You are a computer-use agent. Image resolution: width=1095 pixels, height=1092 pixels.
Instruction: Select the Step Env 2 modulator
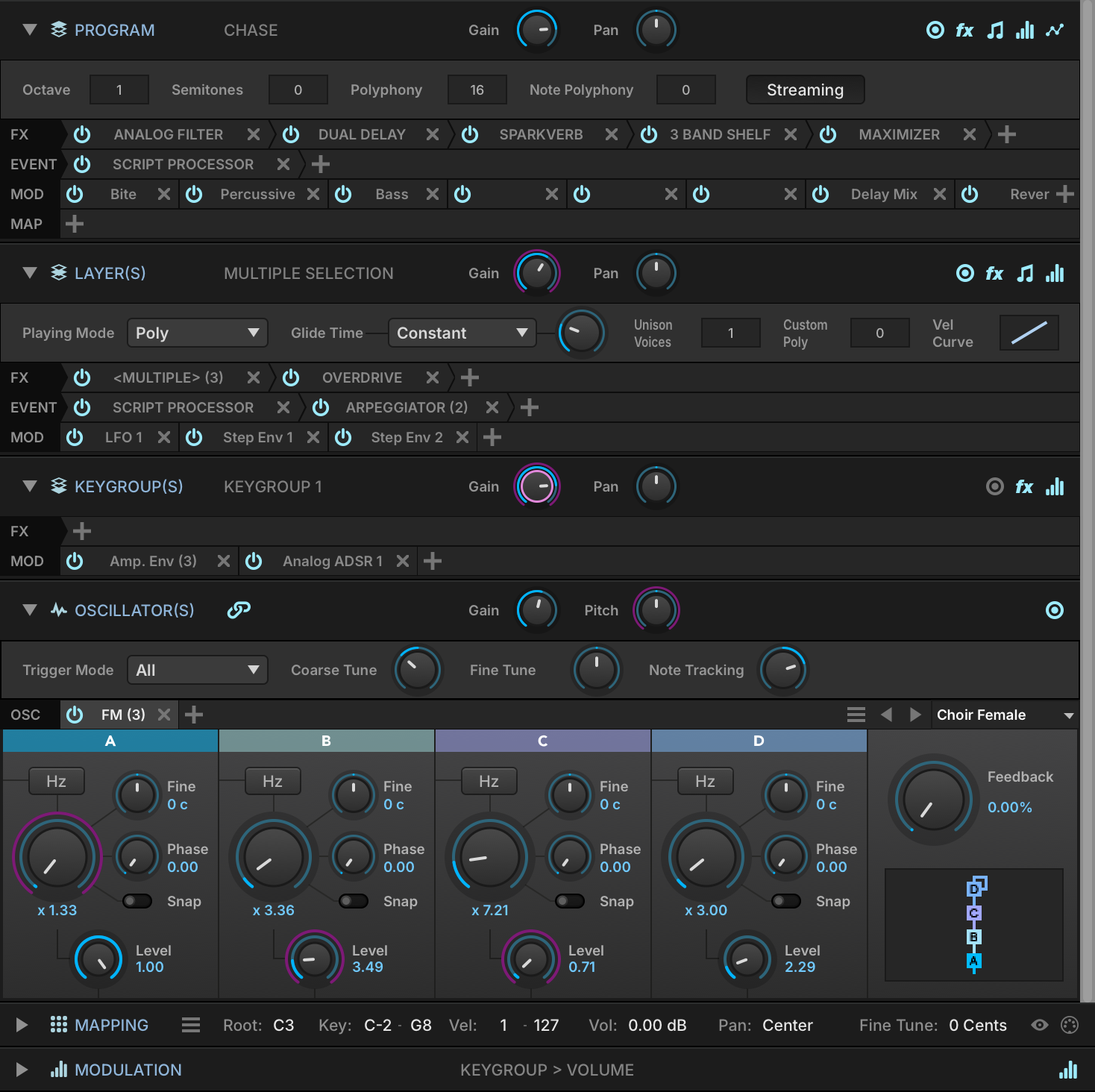407,437
